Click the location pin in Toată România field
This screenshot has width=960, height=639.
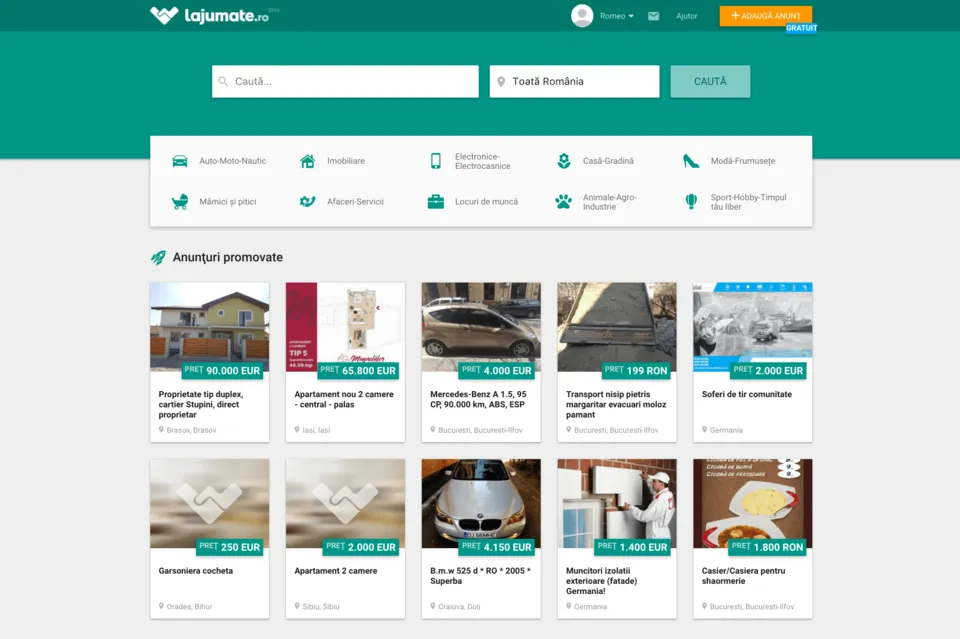pyautogui.click(x=501, y=81)
